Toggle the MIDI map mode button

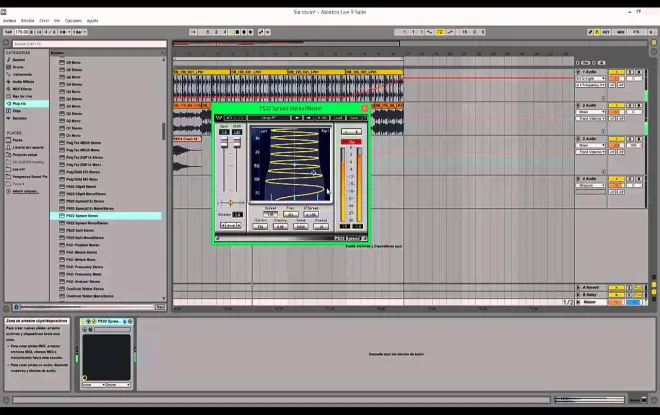pos(620,32)
